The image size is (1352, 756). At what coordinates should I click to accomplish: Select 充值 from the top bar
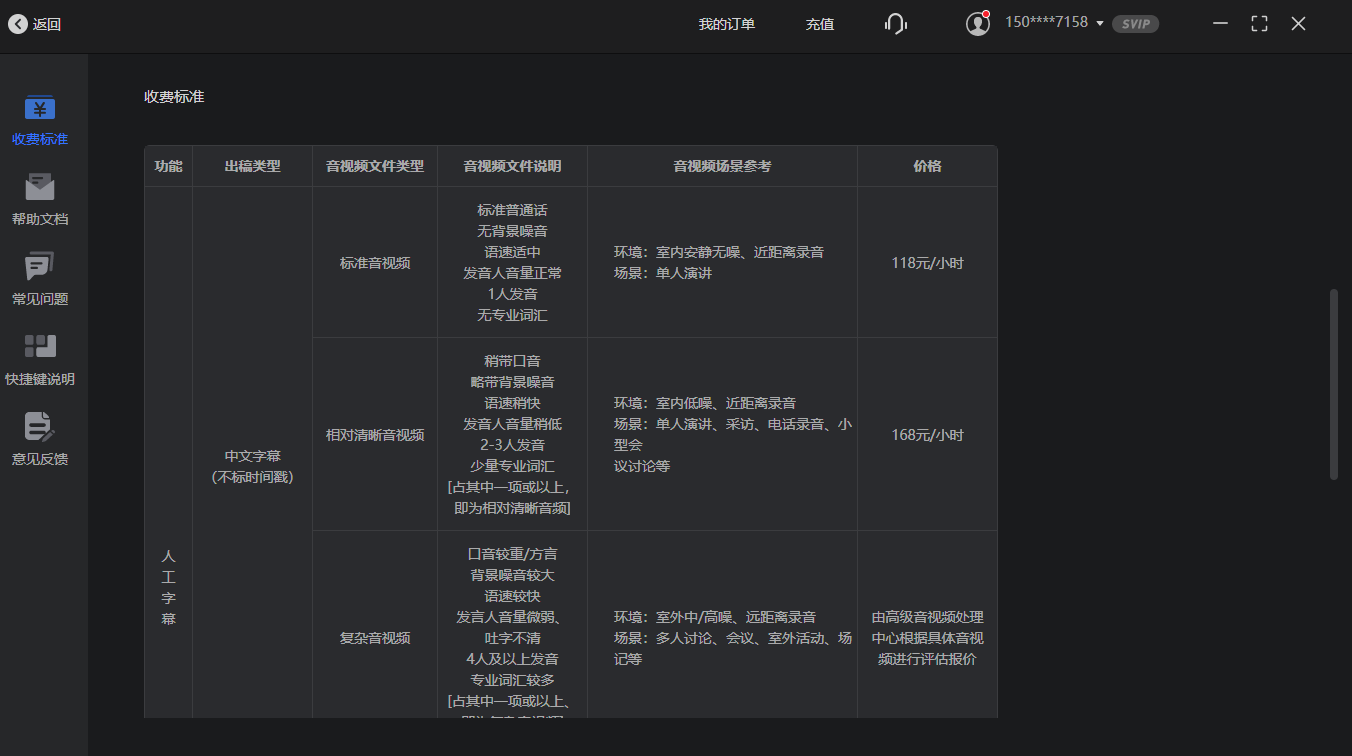tap(819, 23)
